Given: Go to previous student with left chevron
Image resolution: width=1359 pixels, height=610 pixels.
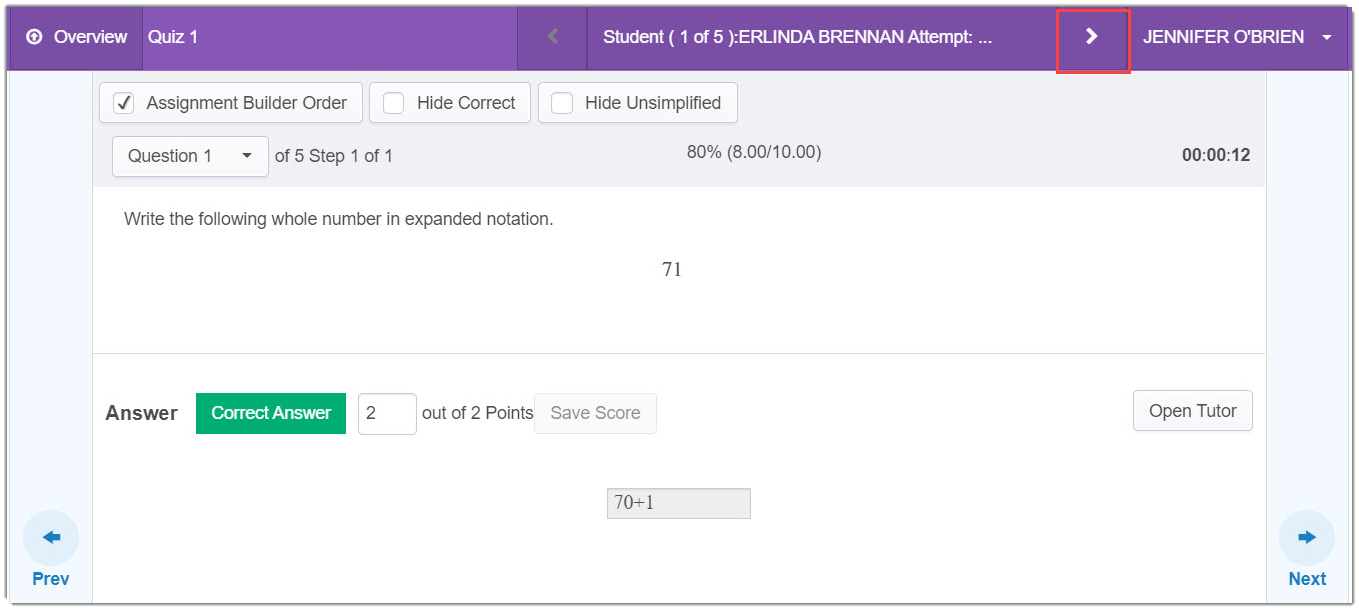Looking at the screenshot, I should click(552, 37).
